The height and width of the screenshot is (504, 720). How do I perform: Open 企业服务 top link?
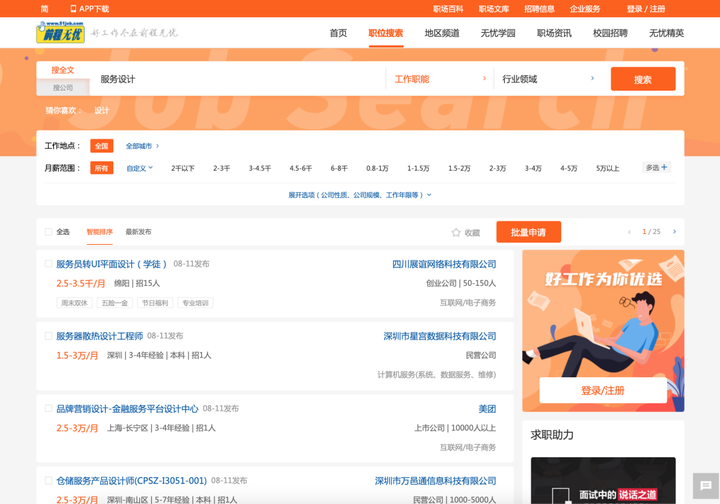585,9
